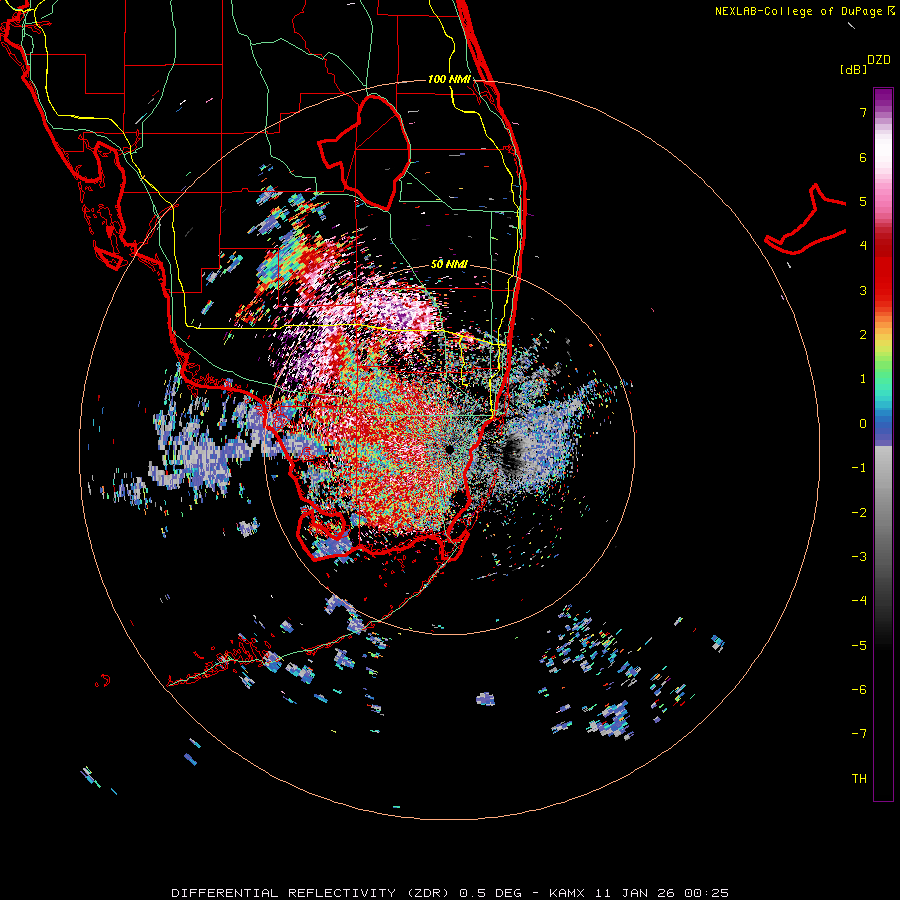
Task: Click the -5 dB scale tick label
Action: click(859, 646)
